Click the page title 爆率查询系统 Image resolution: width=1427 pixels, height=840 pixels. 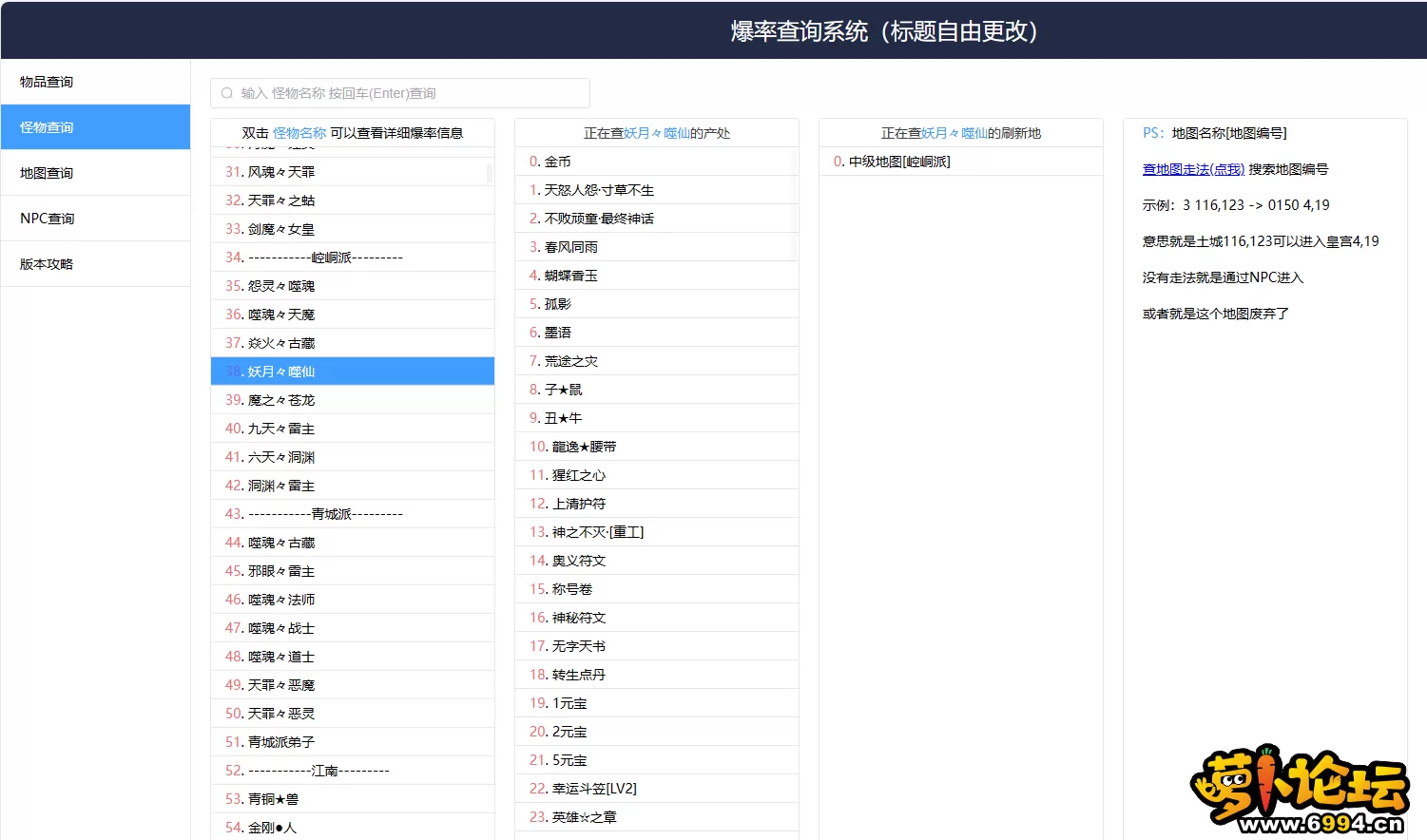(800, 31)
